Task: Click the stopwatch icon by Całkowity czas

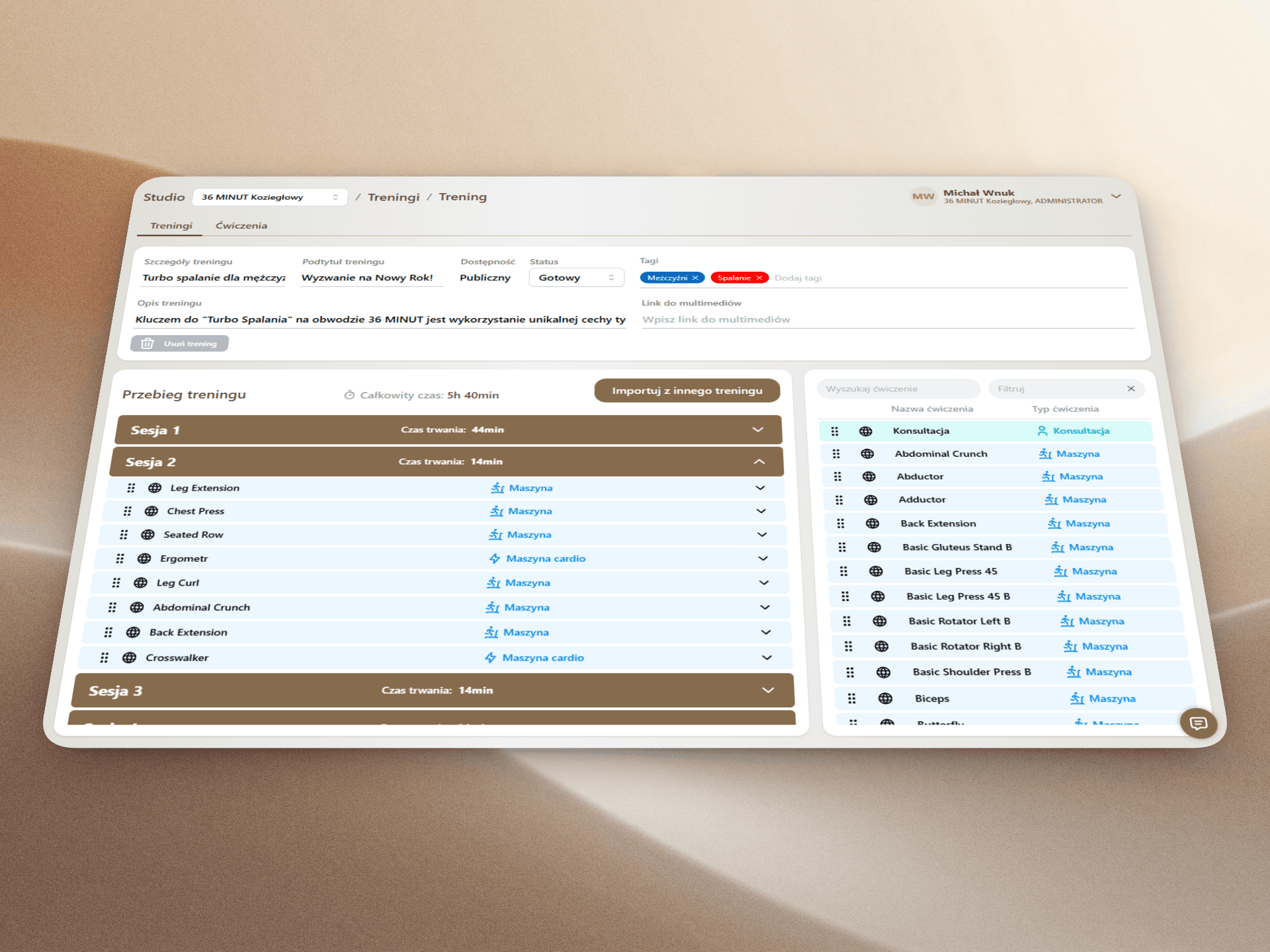Action: click(349, 395)
